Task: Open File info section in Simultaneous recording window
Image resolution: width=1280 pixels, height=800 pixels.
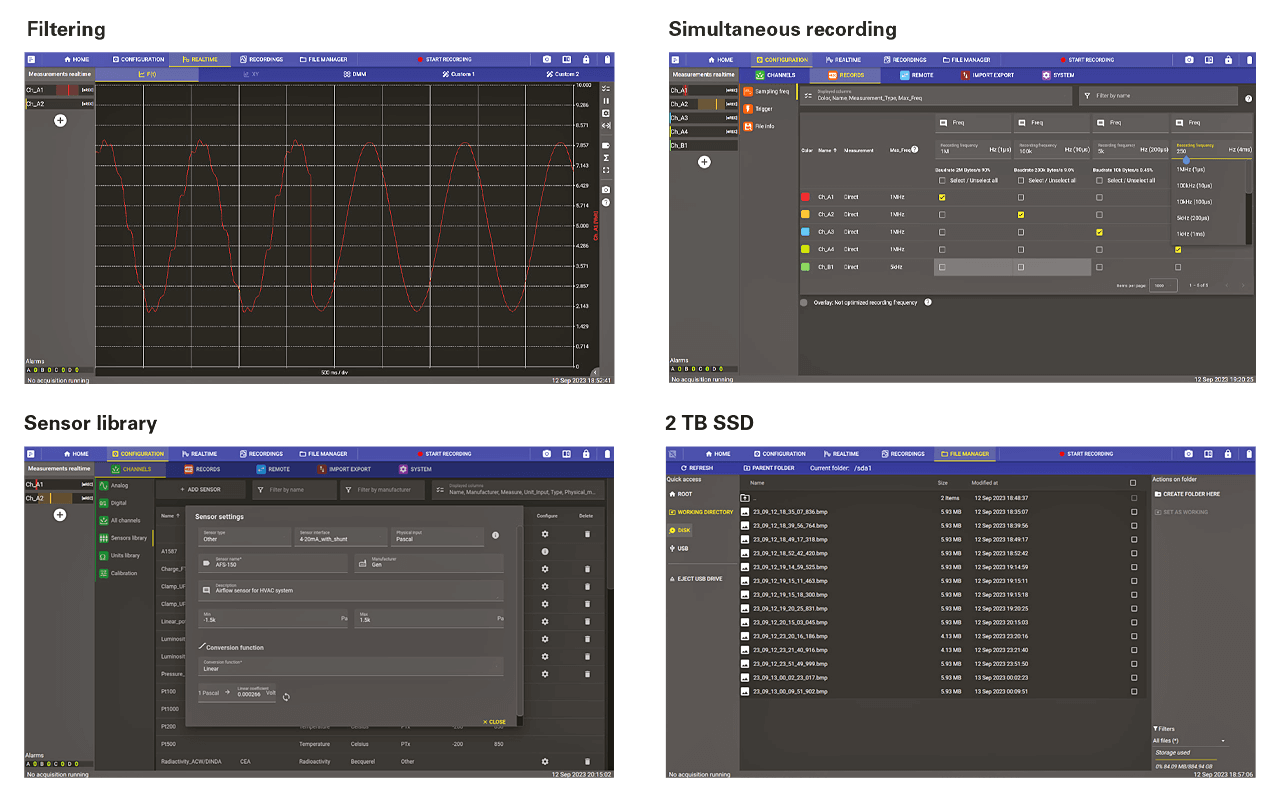Action: pyautogui.click(x=761, y=126)
